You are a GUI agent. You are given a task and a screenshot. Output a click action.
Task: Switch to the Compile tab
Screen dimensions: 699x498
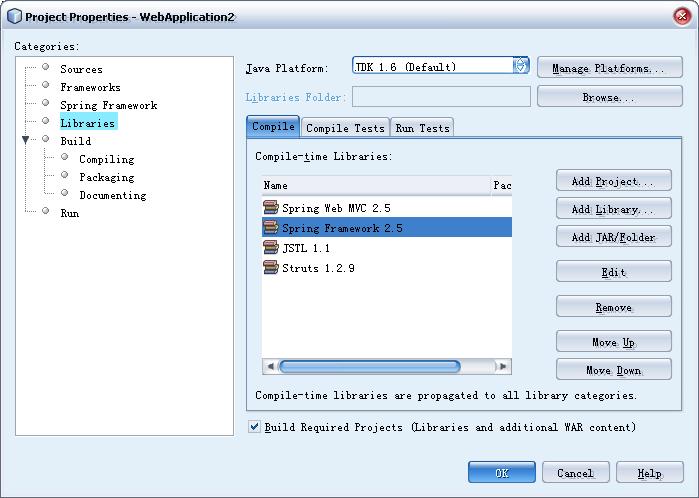pos(273,127)
